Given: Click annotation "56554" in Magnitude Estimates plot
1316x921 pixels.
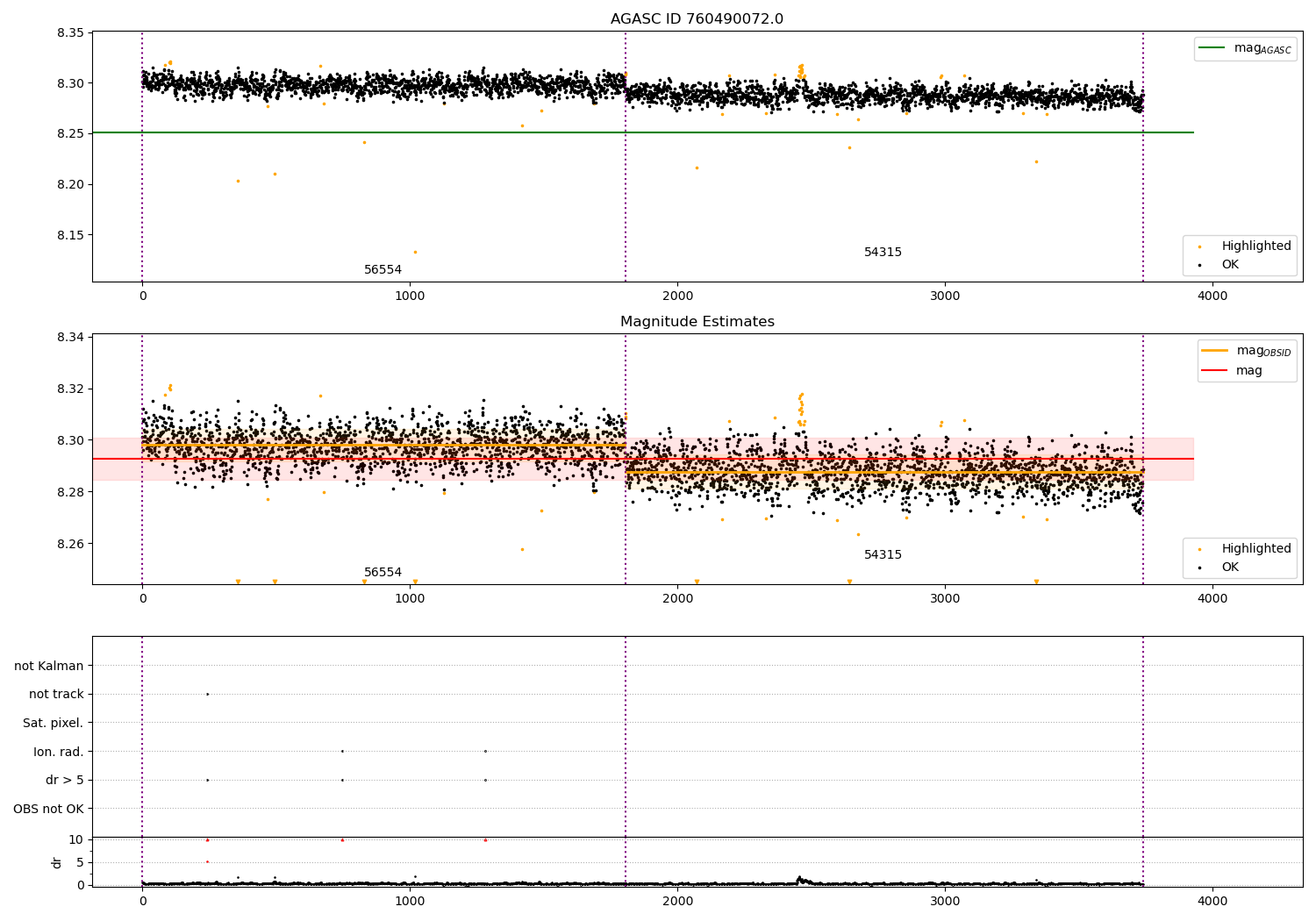Looking at the screenshot, I should click(x=383, y=572).
